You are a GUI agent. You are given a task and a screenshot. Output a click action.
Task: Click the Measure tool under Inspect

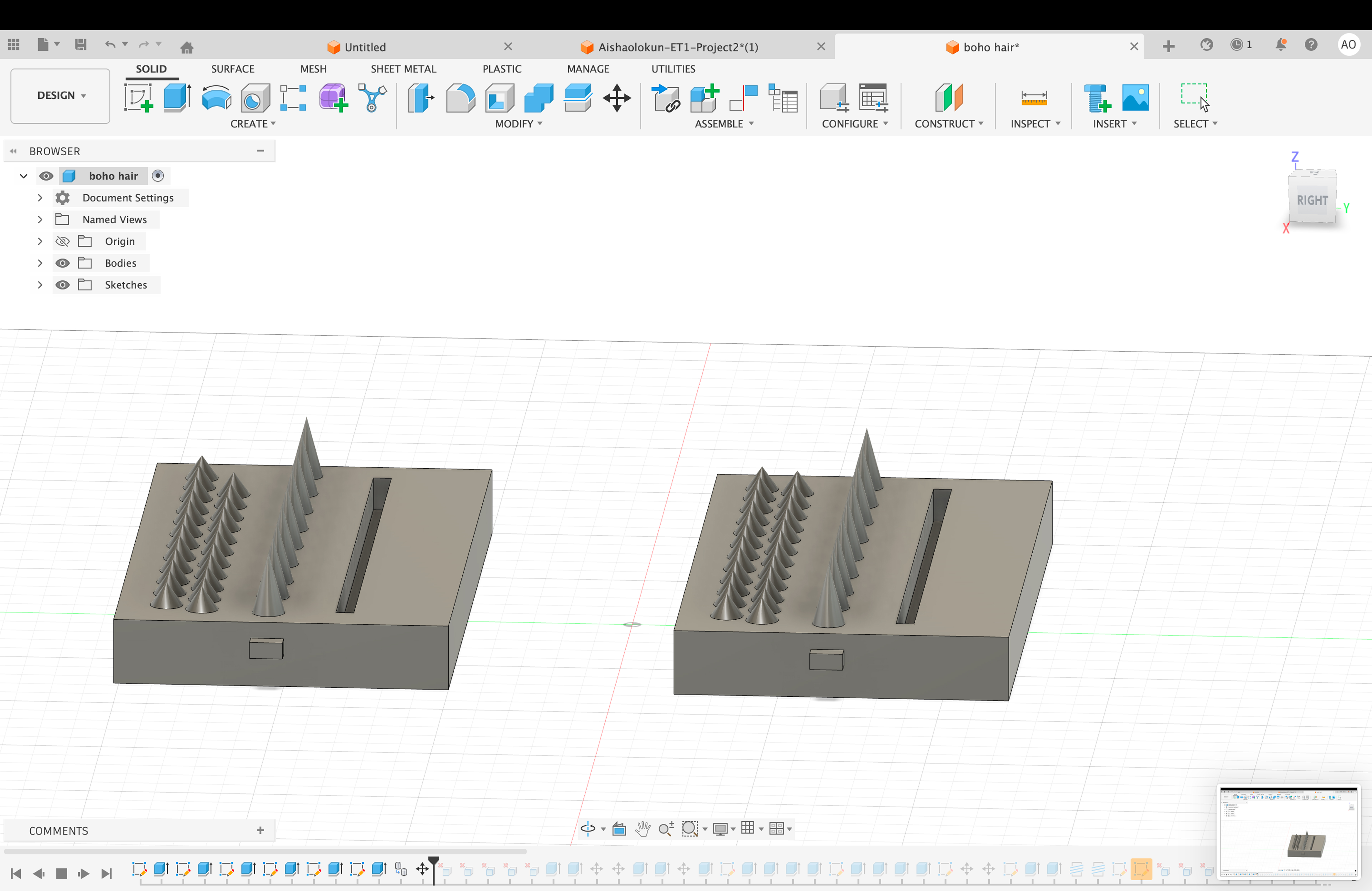coord(1034,98)
